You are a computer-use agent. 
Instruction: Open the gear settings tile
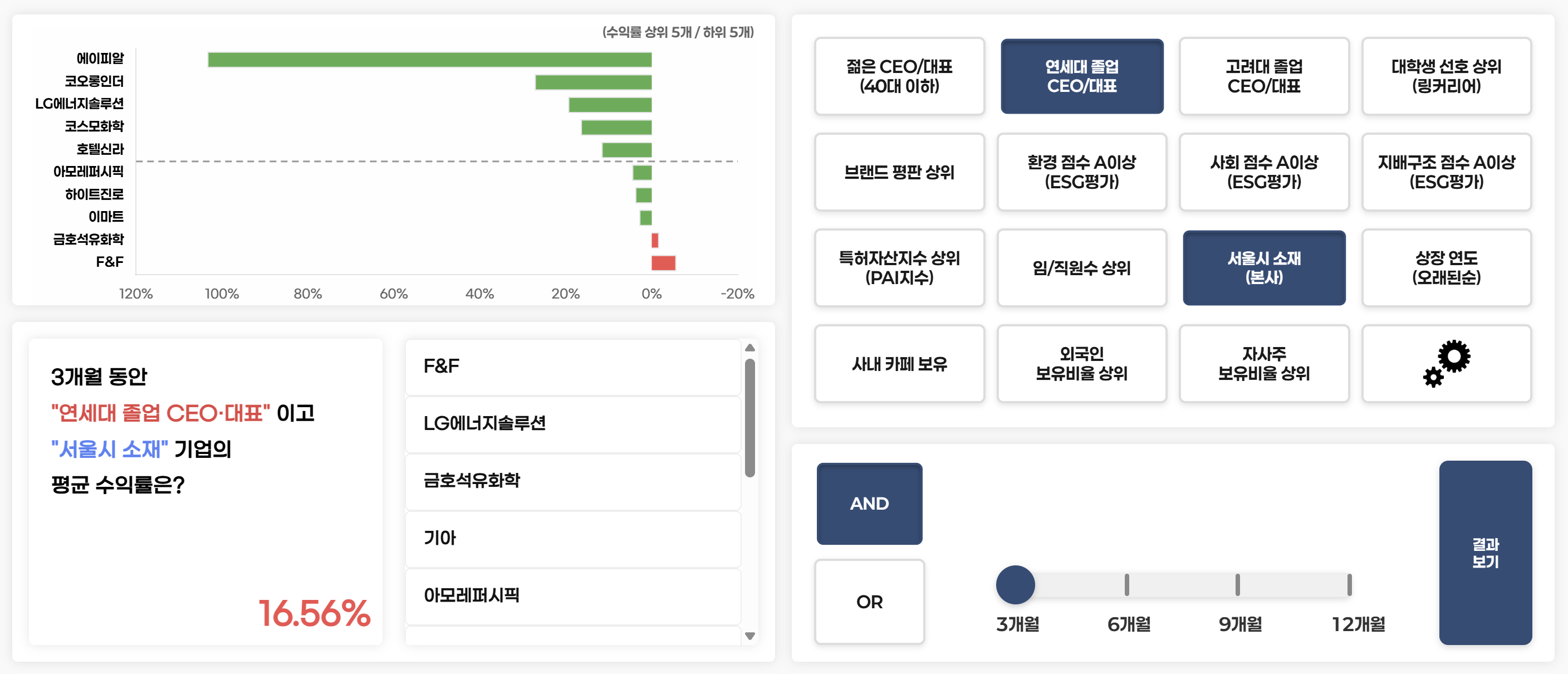click(1445, 364)
